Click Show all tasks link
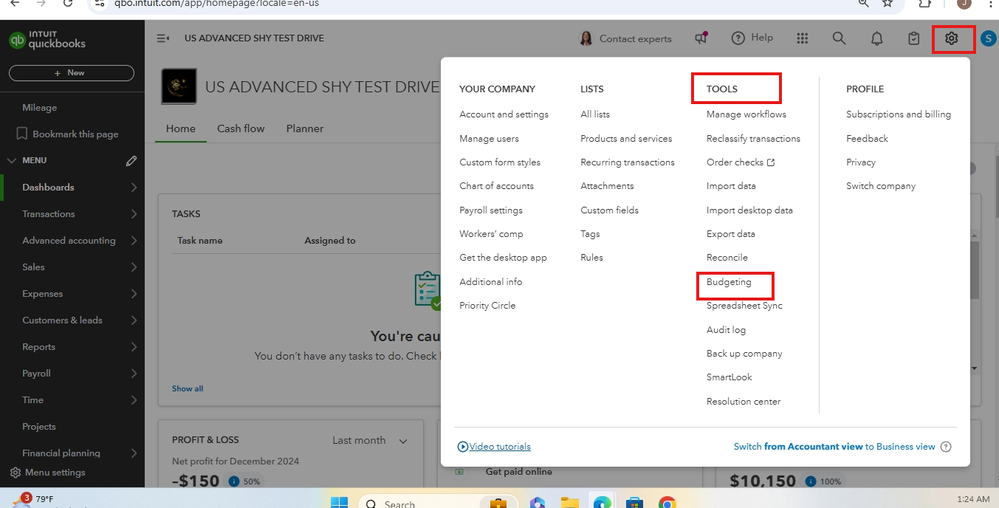The image size is (999, 508). (x=187, y=389)
